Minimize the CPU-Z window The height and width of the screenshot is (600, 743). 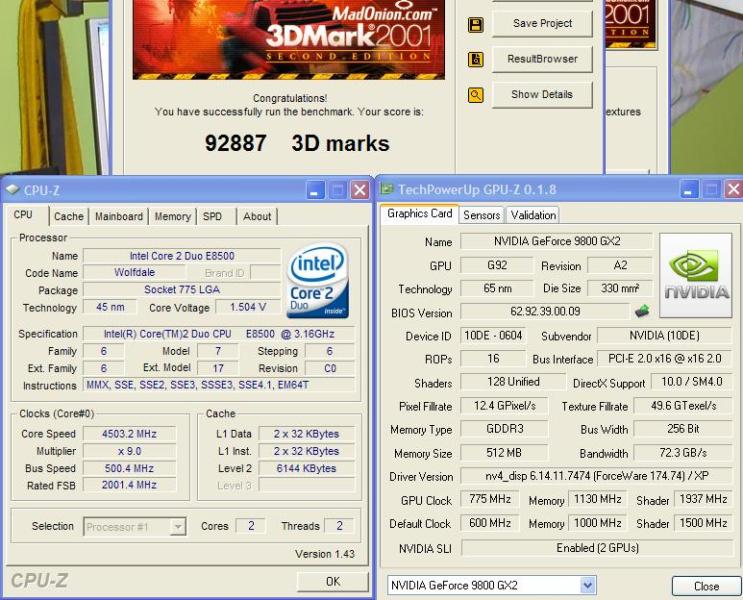(315, 190)
